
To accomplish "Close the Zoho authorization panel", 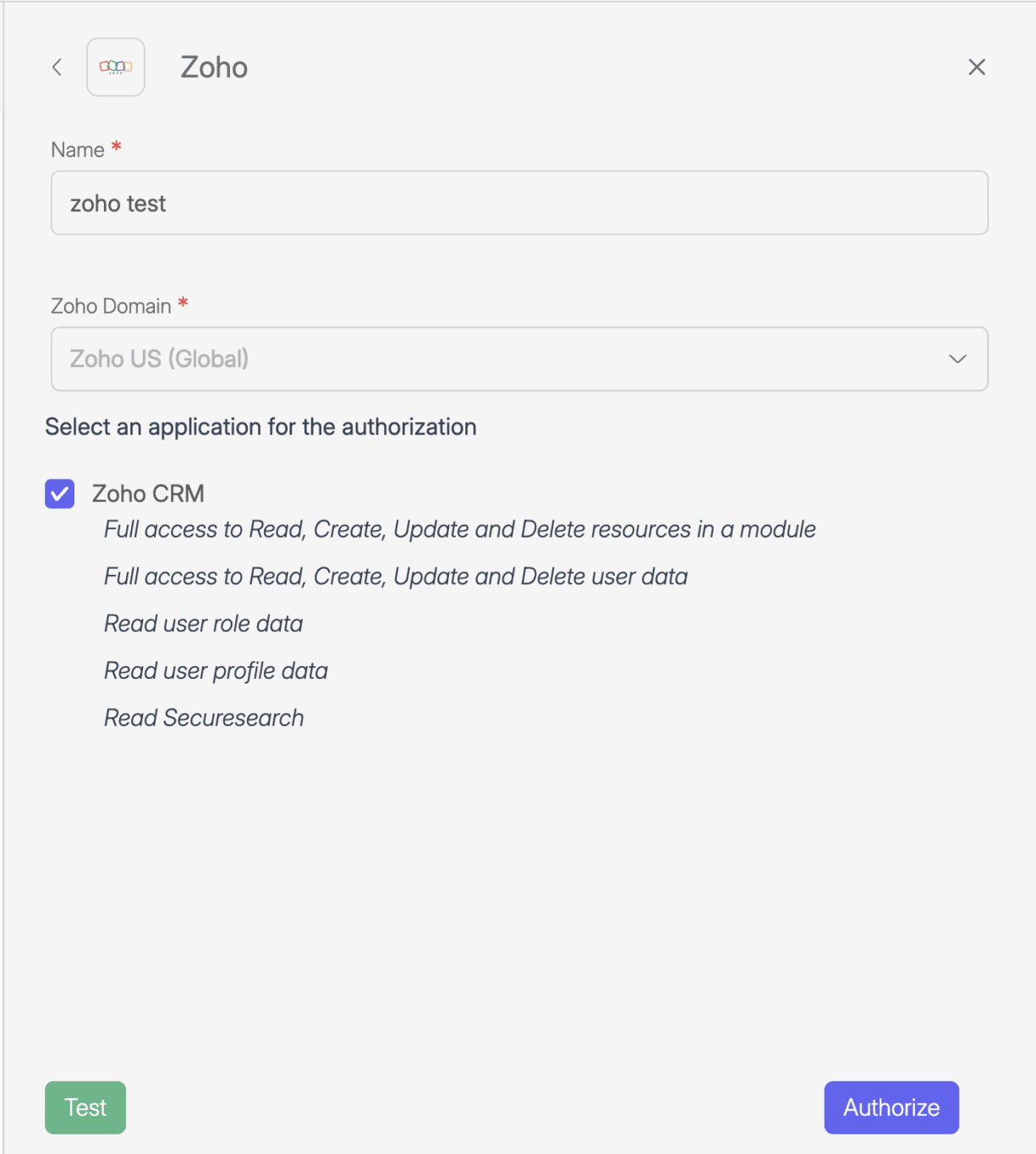I will [977, 68].
